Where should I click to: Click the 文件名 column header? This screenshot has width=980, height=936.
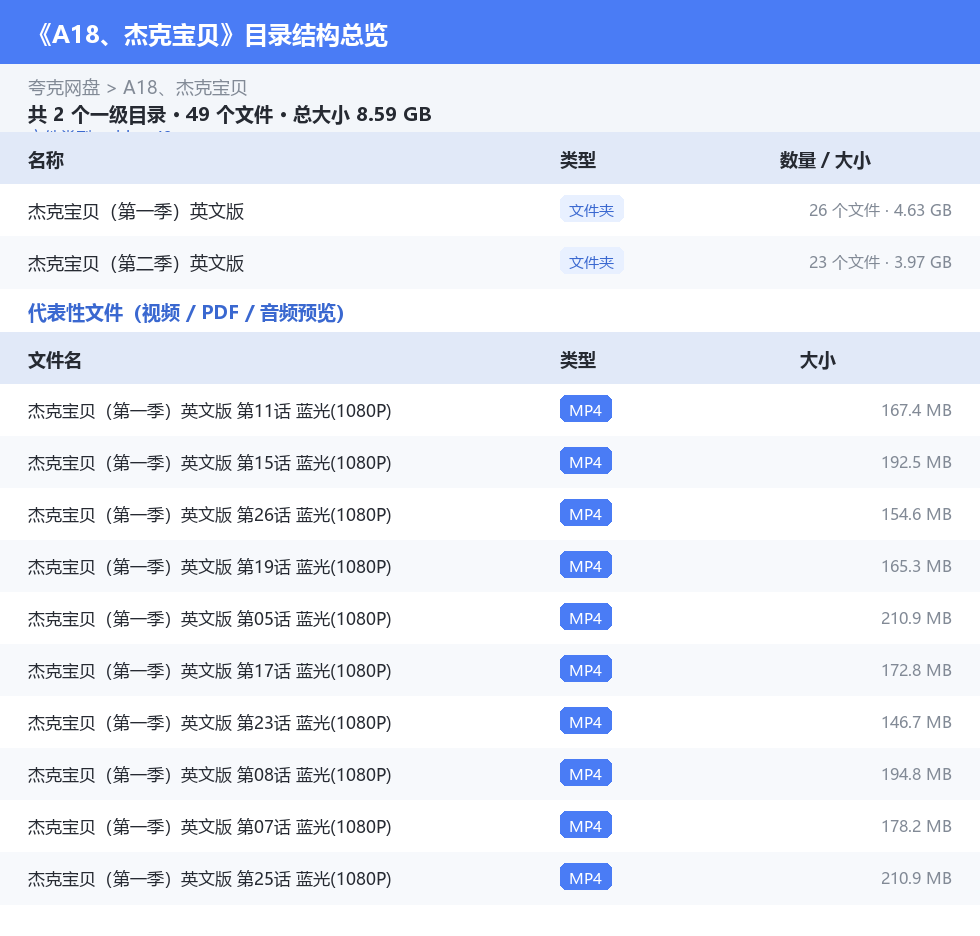pos(54,360)
